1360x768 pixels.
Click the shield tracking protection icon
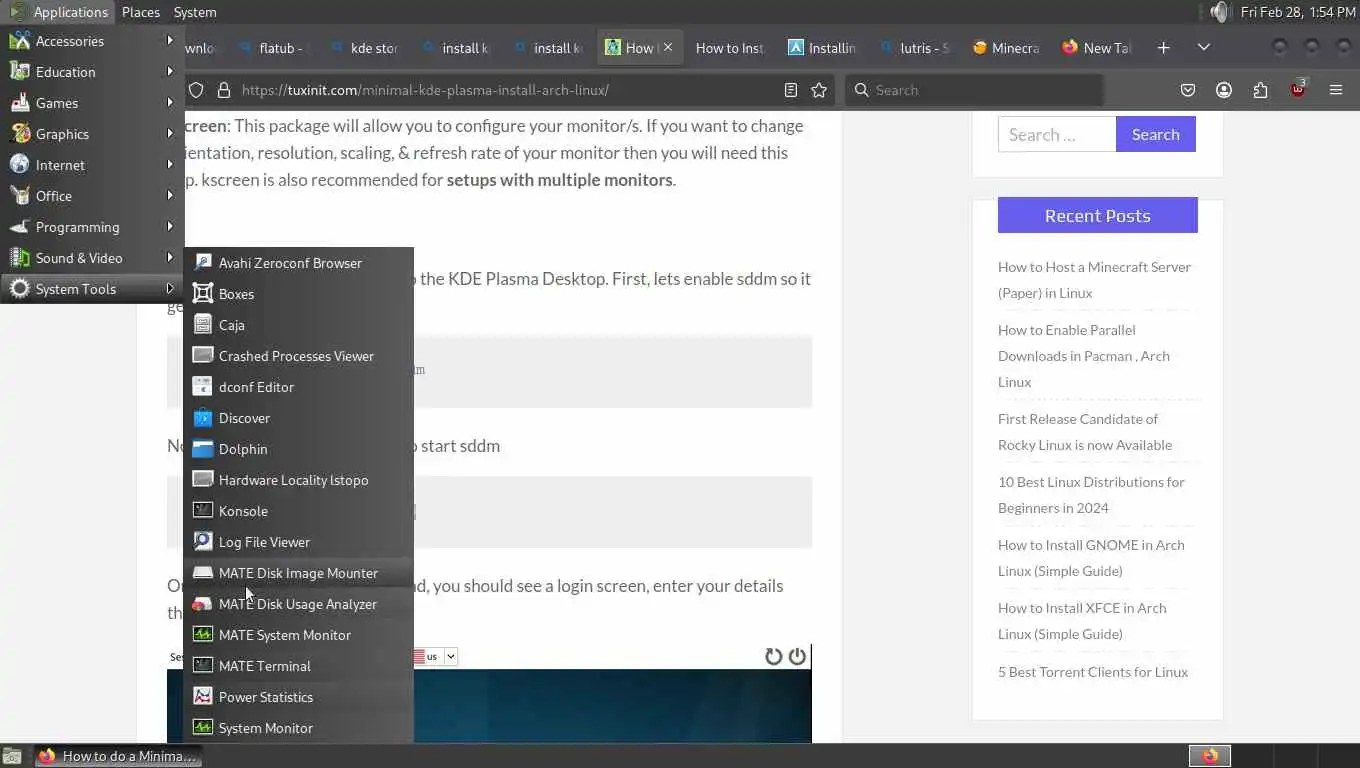[196, 90]
